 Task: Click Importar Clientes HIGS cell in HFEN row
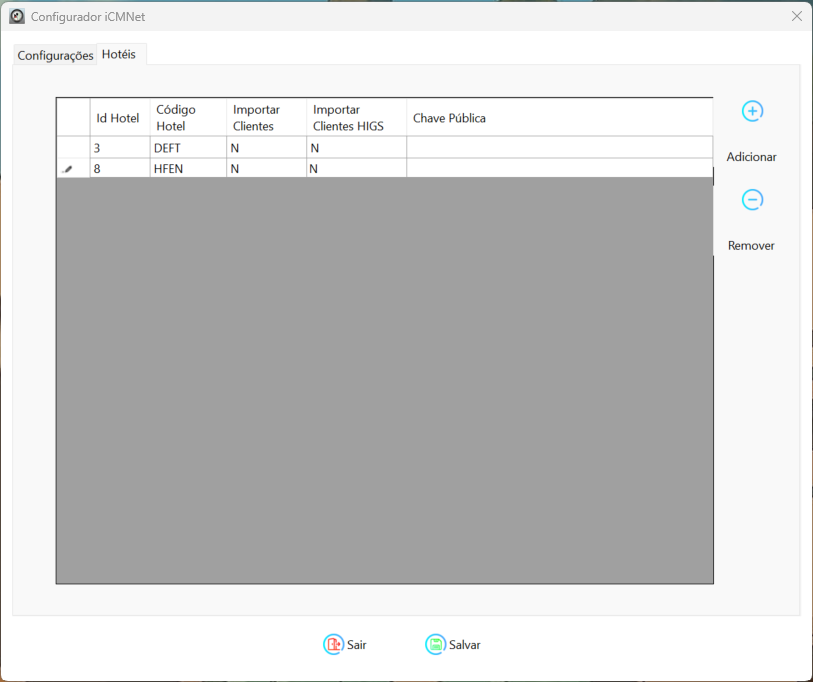pyautogui.click(x=357, y=169)
